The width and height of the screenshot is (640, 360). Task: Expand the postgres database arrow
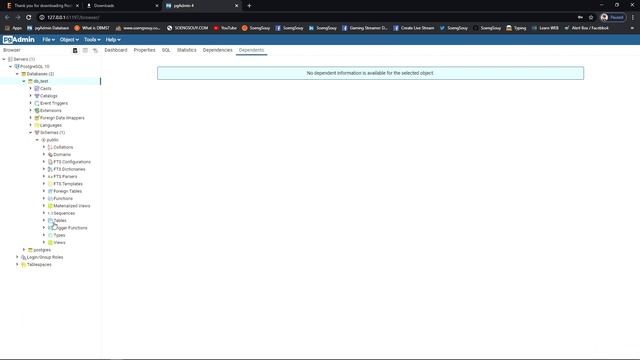pos(24,250)
